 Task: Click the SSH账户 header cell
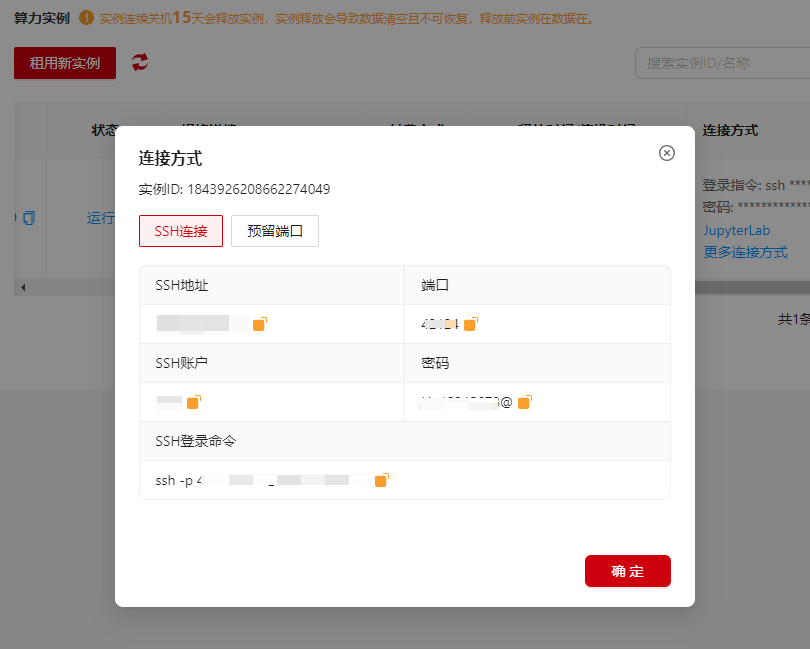click(272, 363)
